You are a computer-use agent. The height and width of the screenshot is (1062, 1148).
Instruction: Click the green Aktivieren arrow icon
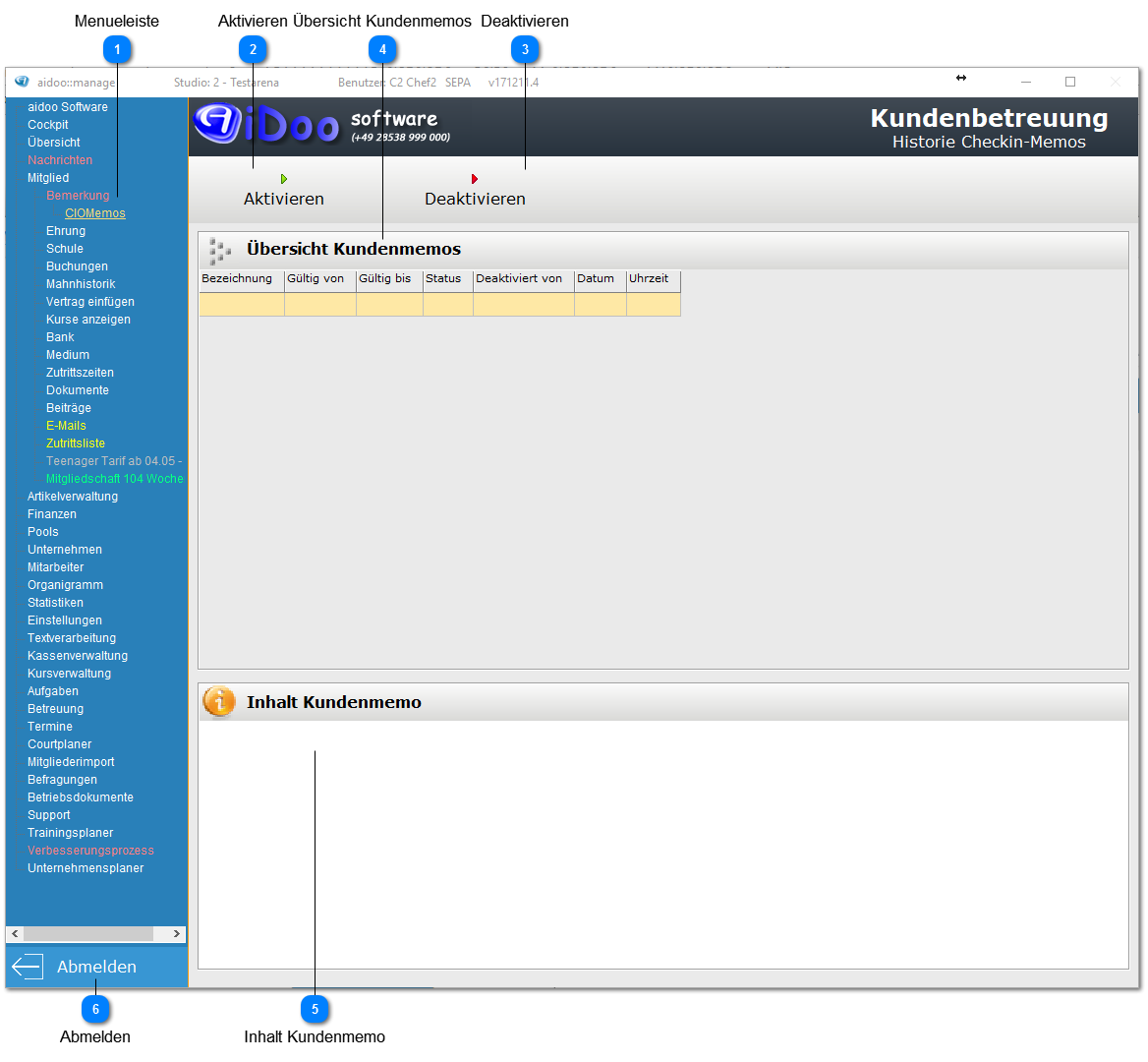point(284,179)
